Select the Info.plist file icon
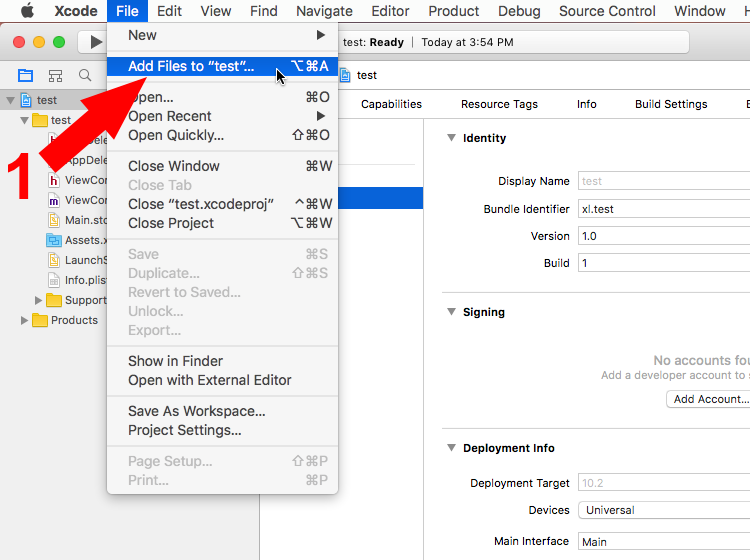 click(54, 280)
